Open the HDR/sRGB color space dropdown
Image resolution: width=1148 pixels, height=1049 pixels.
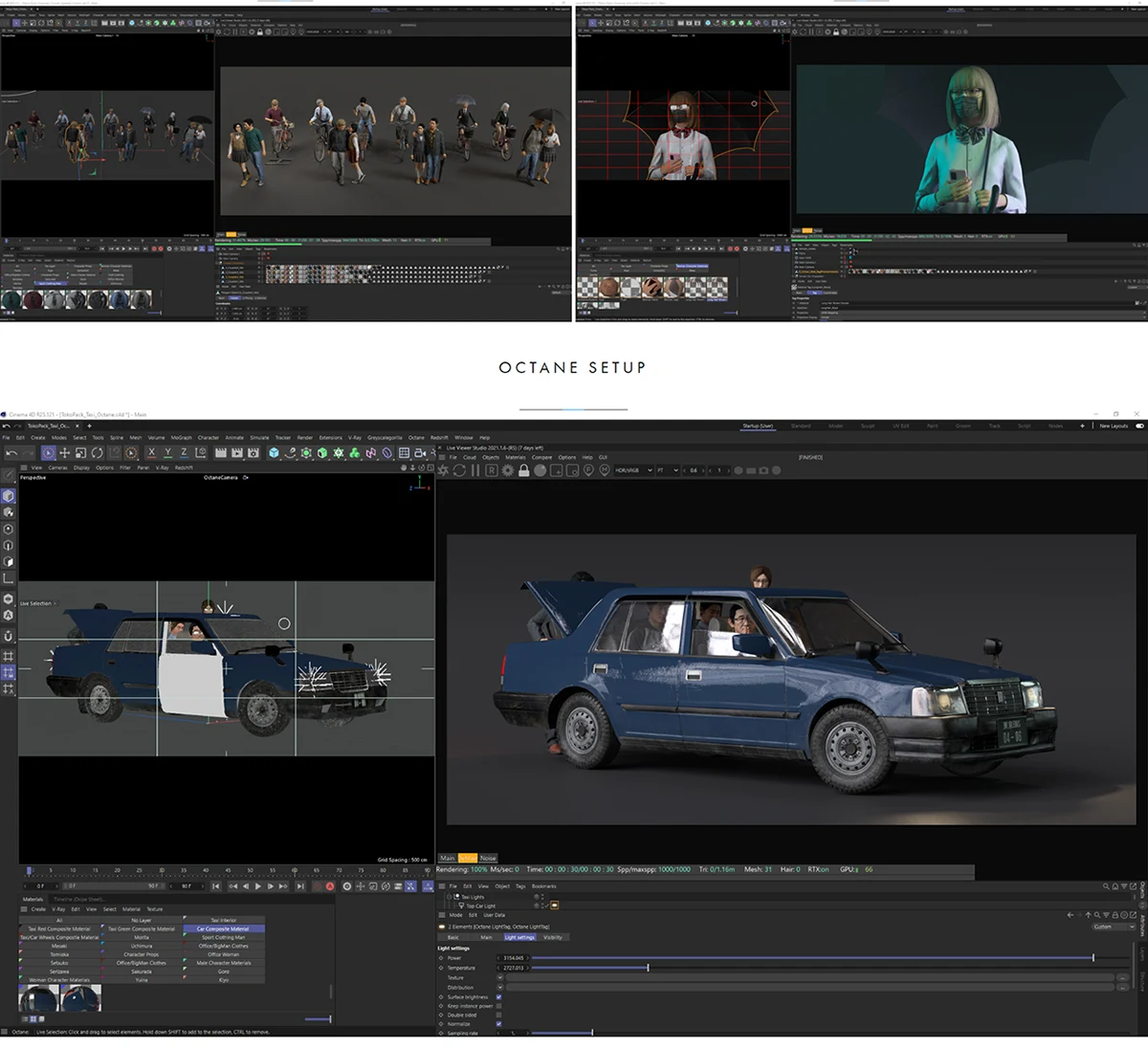click(x=633, y=470)
